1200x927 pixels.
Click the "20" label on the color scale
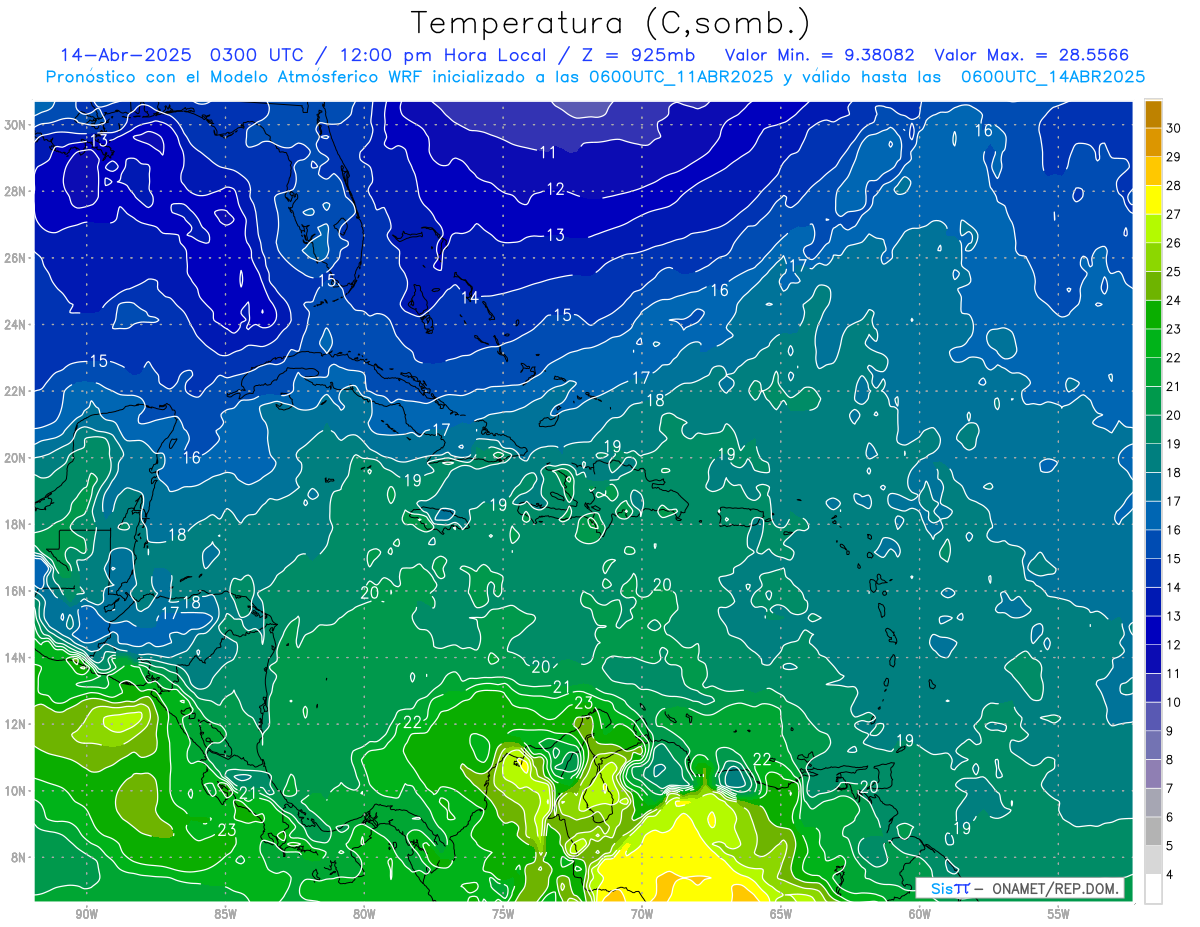point(1175,415)
